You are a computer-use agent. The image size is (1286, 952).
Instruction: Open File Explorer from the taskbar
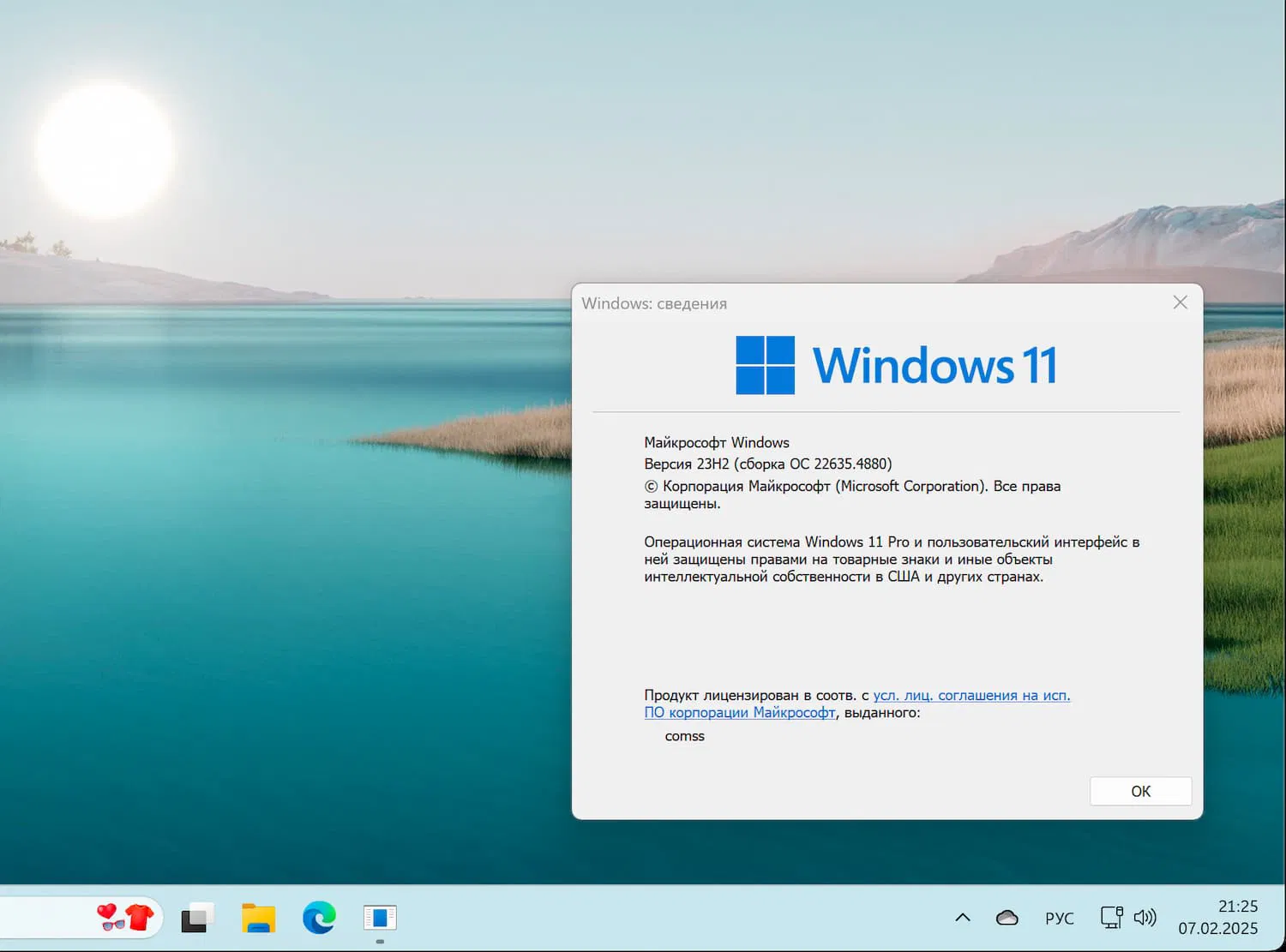(x=257, y=917)
